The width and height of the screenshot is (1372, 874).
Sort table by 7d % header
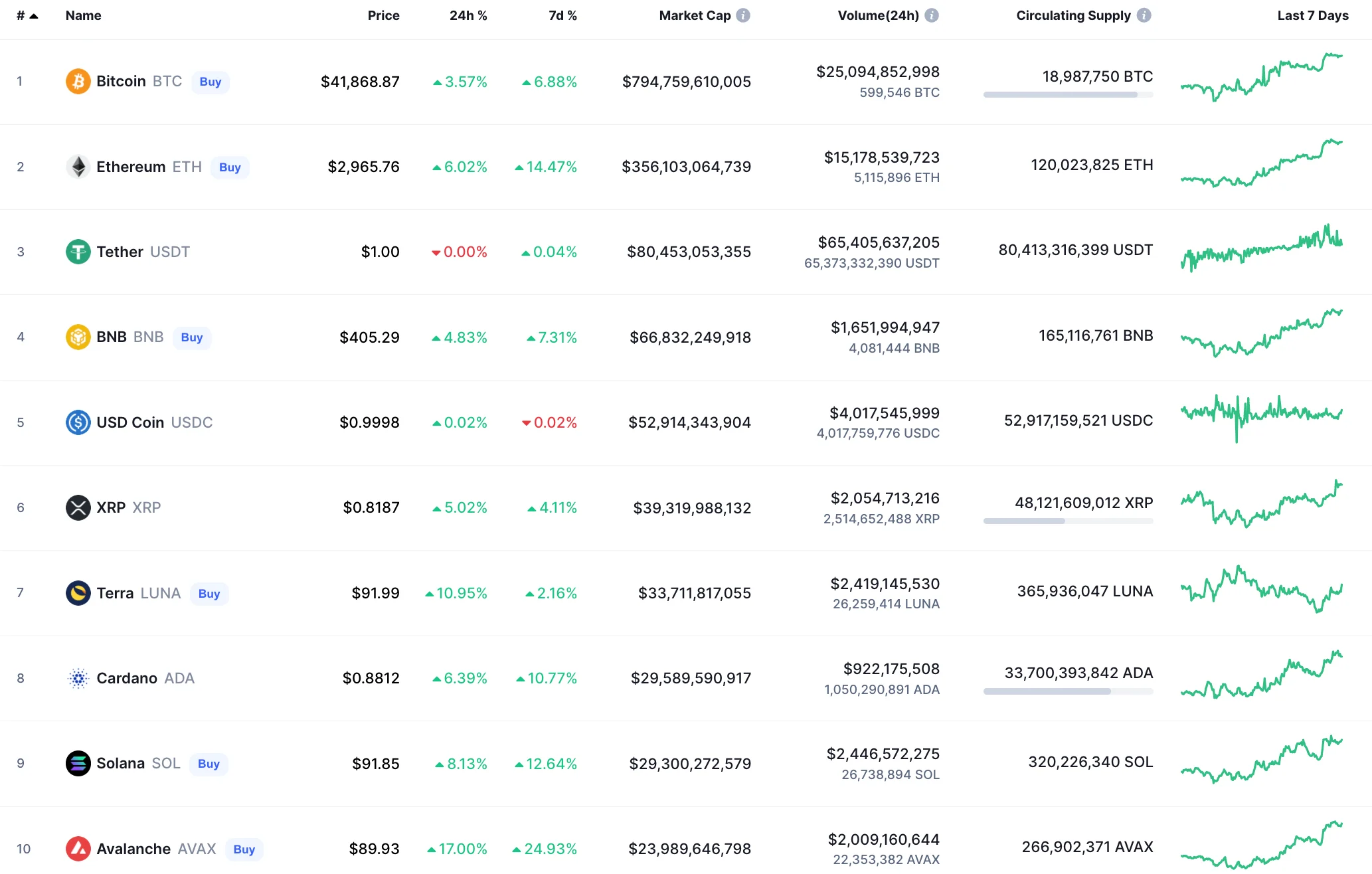point(562,15)
